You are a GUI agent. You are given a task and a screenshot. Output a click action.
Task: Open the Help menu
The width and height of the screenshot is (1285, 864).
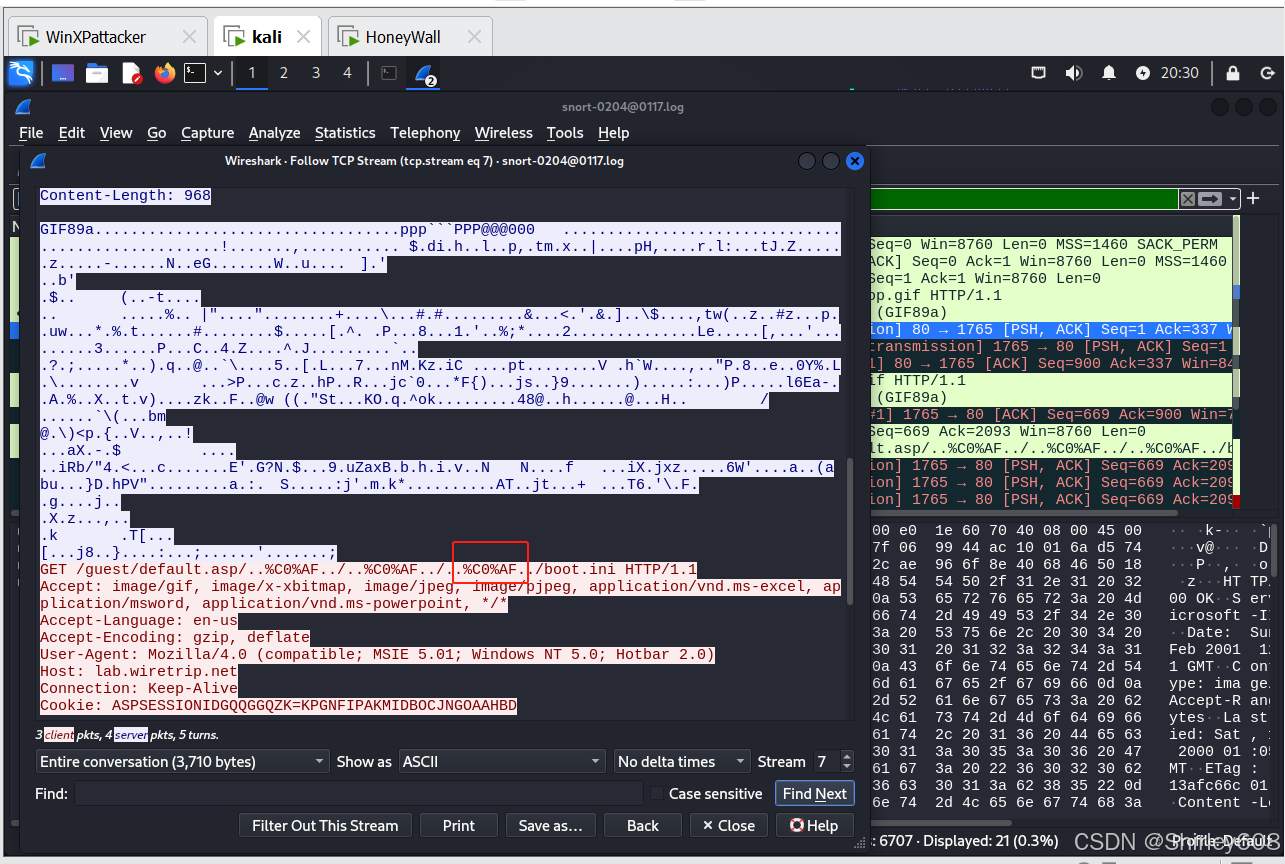pyautogui.click(x=614, y=132)
